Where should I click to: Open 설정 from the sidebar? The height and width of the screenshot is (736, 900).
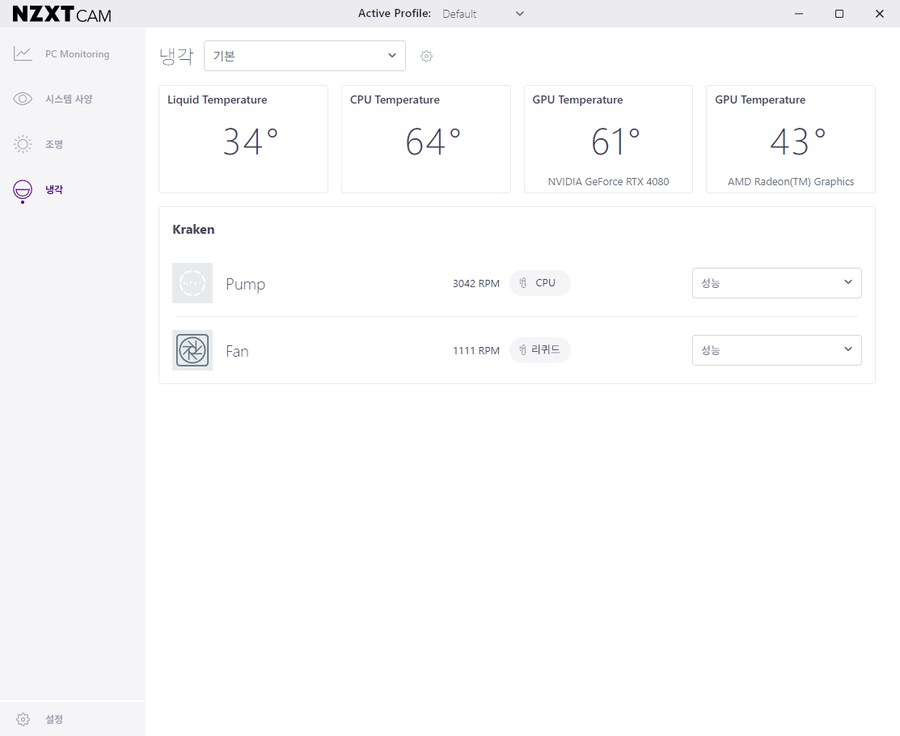click(72, 719)
